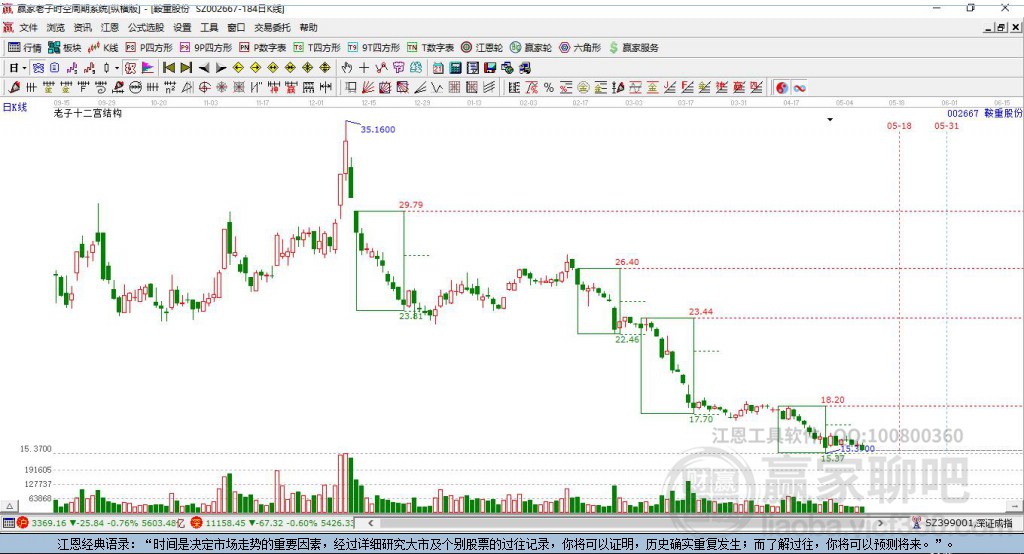
Task: Click the 05-31 date marker
Action: pyautogui.click(x=946, y=125)
